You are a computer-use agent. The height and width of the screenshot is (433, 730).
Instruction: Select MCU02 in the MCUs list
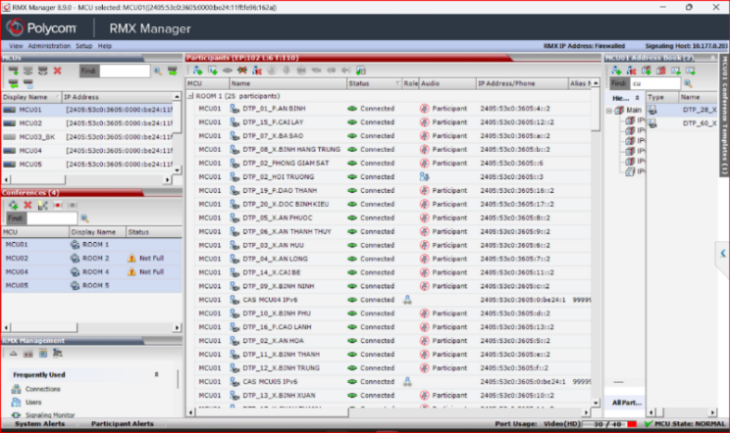[x=88, y=123]
